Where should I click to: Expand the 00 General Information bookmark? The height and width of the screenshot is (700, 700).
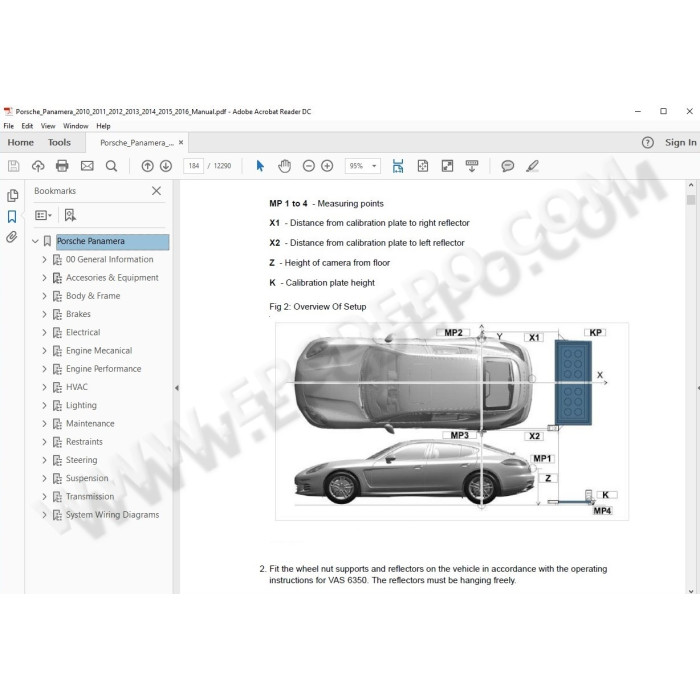click(x=44, y=259)
